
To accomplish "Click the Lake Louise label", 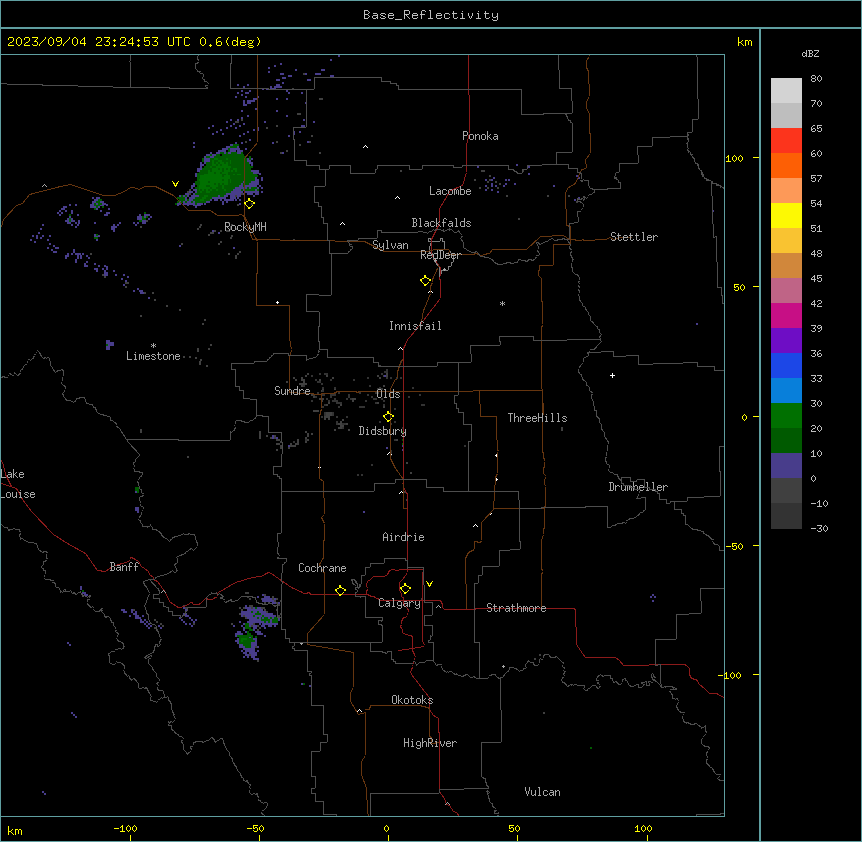I will click(18, 484).
